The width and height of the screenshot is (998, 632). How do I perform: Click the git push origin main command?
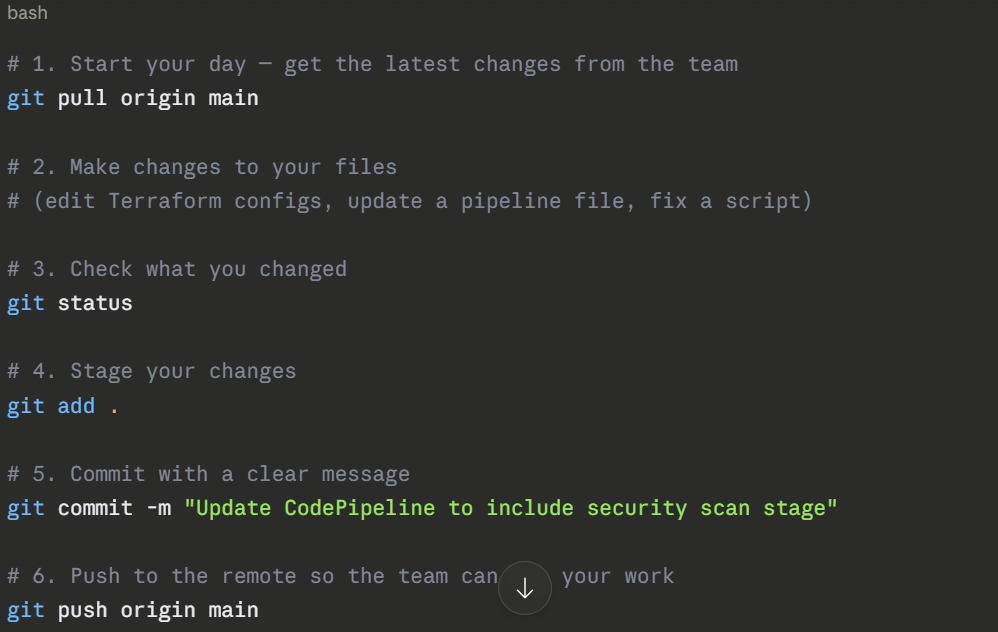pos(133,610)
